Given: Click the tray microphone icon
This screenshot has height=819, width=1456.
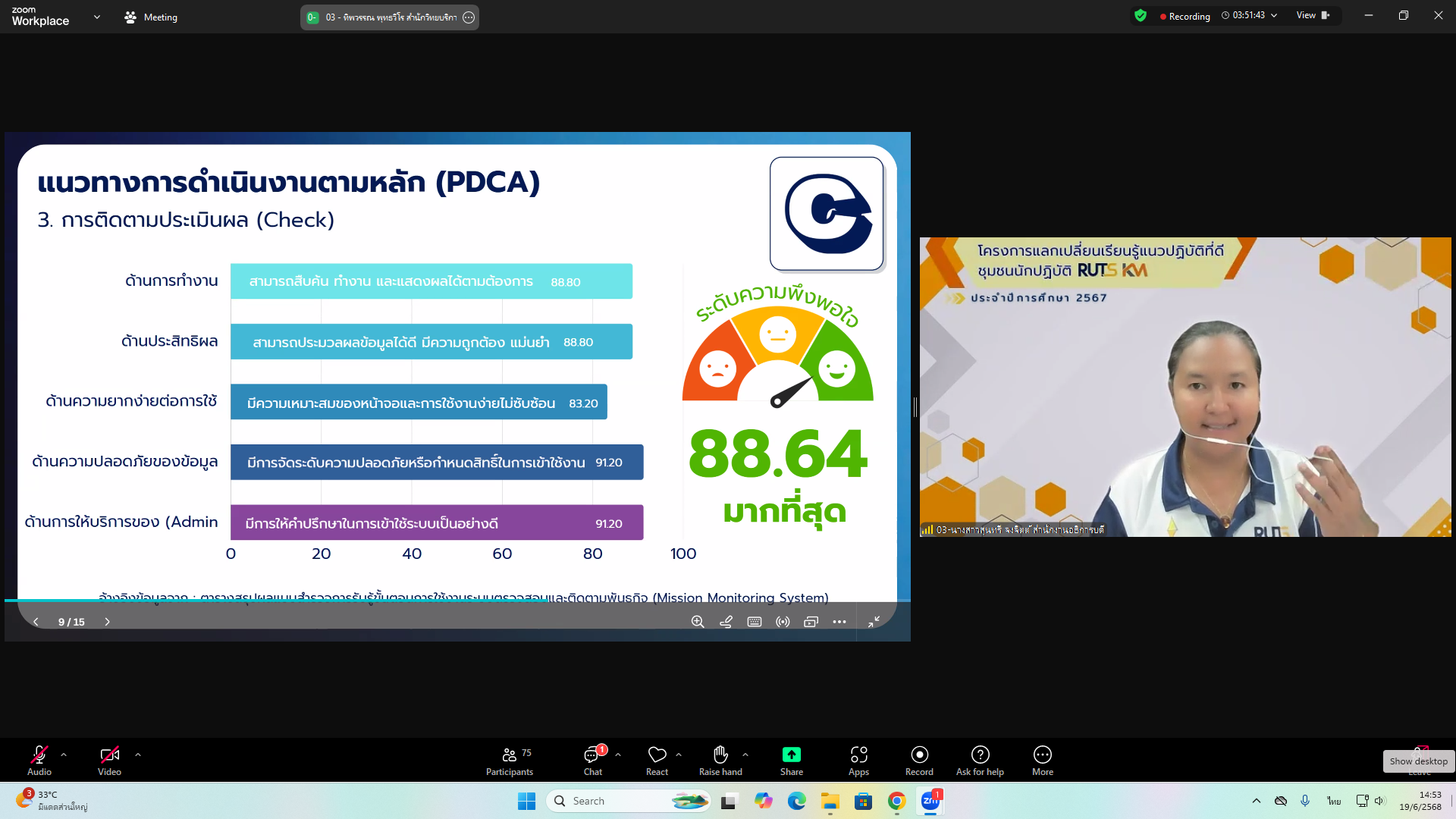Looking at the screenshot, I should [1305, 801].
